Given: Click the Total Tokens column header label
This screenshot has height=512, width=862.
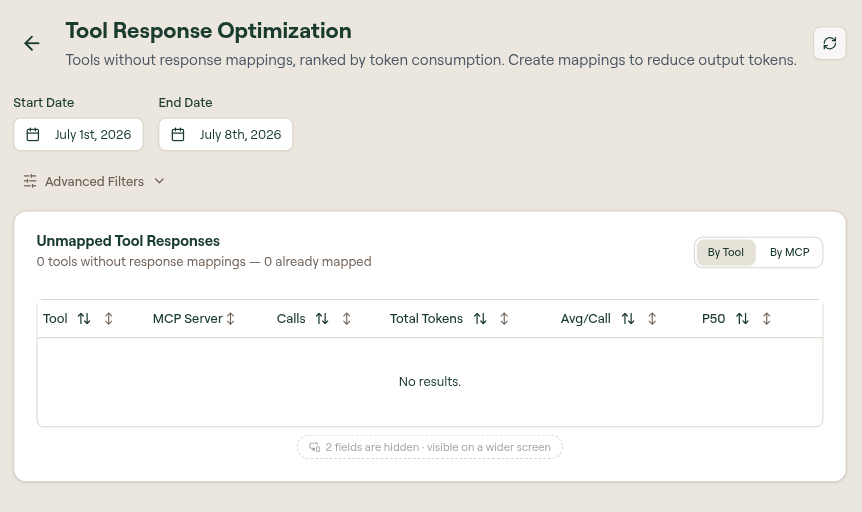Looking at the screenshot, I should click(x=426, y=318).
